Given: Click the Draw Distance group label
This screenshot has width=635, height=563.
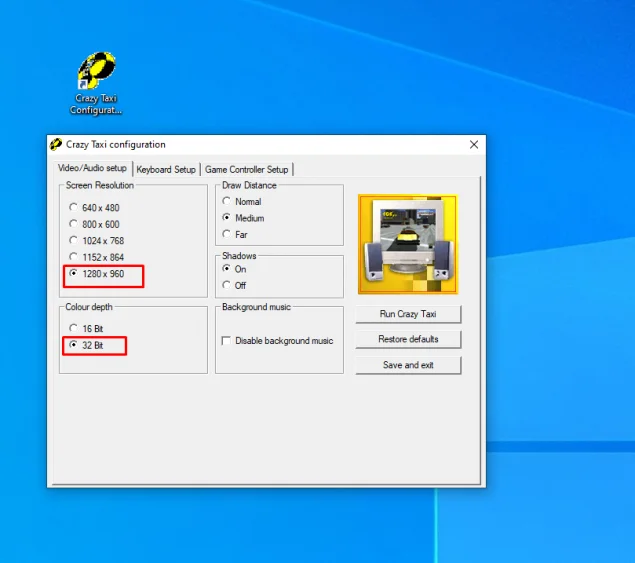Looking at the screenshot, I should click(x=249, y=185).
